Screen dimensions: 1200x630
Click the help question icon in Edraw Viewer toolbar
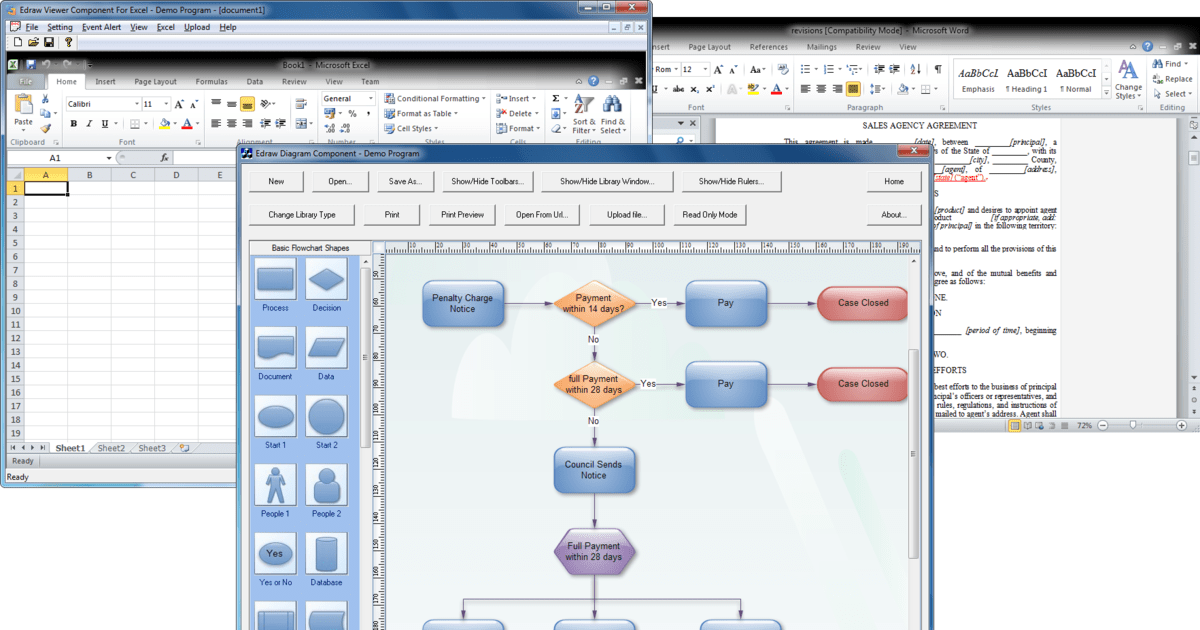pos(69,42)
